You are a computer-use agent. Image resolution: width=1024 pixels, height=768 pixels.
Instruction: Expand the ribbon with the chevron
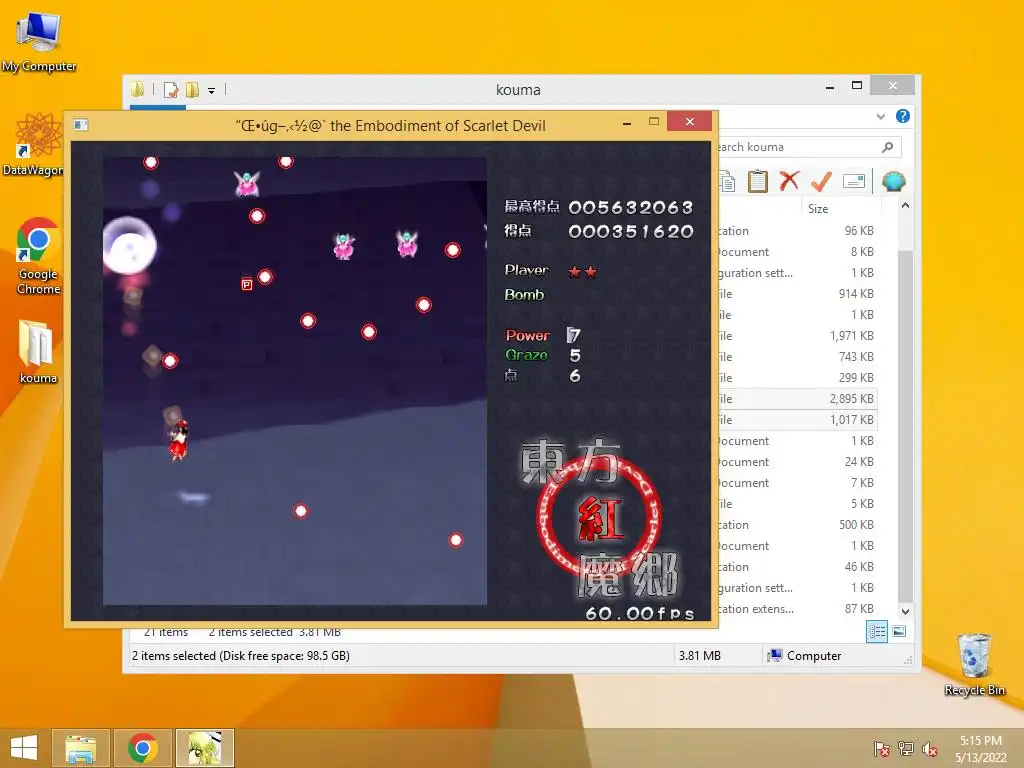(x=881, y=116)
